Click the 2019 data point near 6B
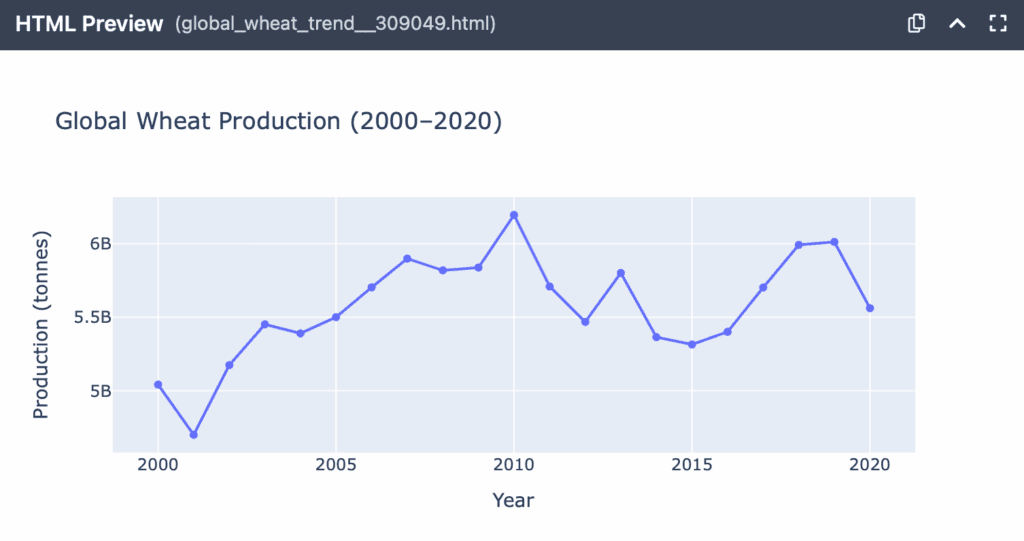The width and height of the screenshot is (1024, 541). pyautogui.click(x=834, y=242)
